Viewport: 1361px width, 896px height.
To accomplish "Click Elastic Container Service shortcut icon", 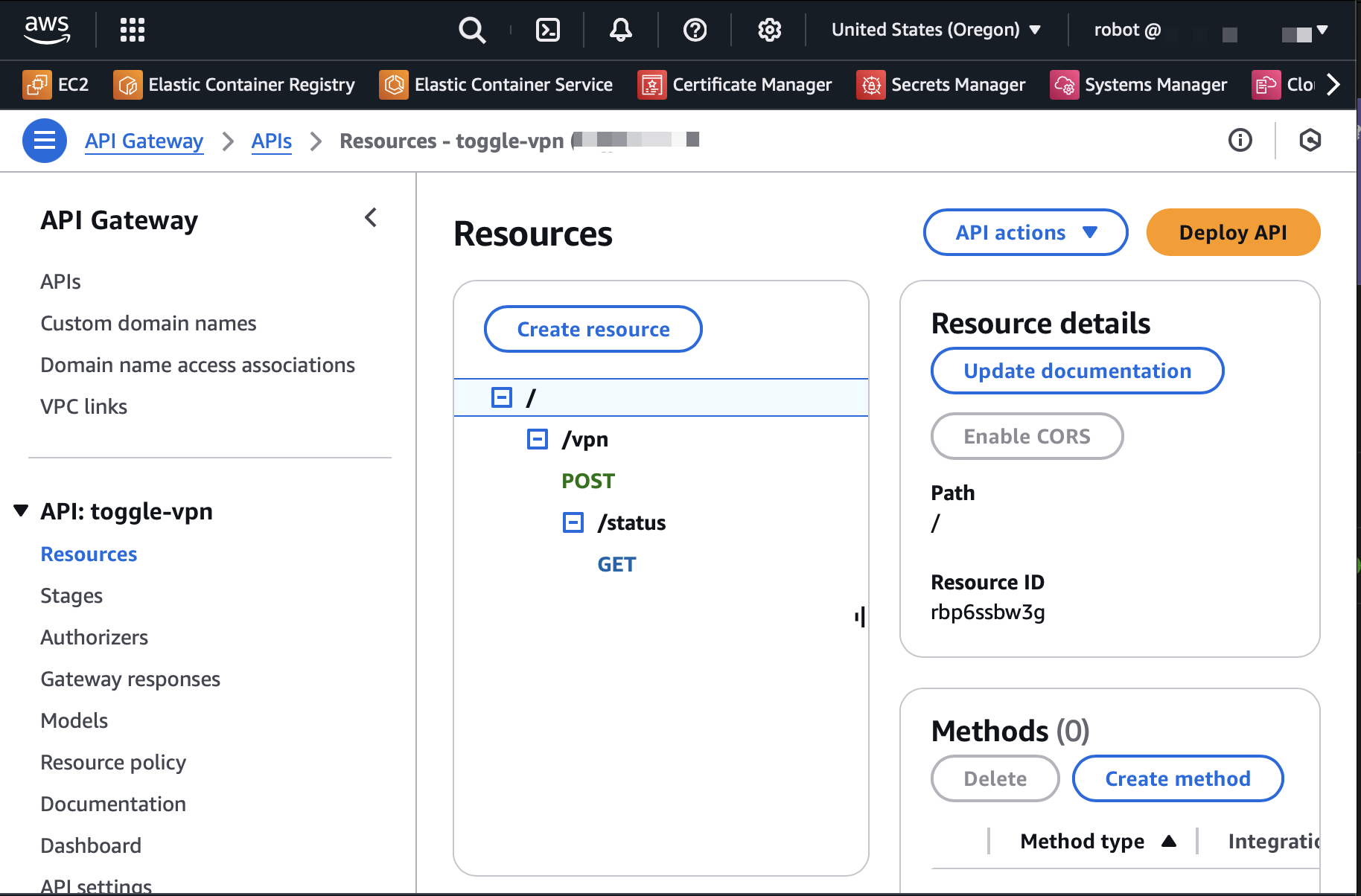I will click(x=394, y=85).
